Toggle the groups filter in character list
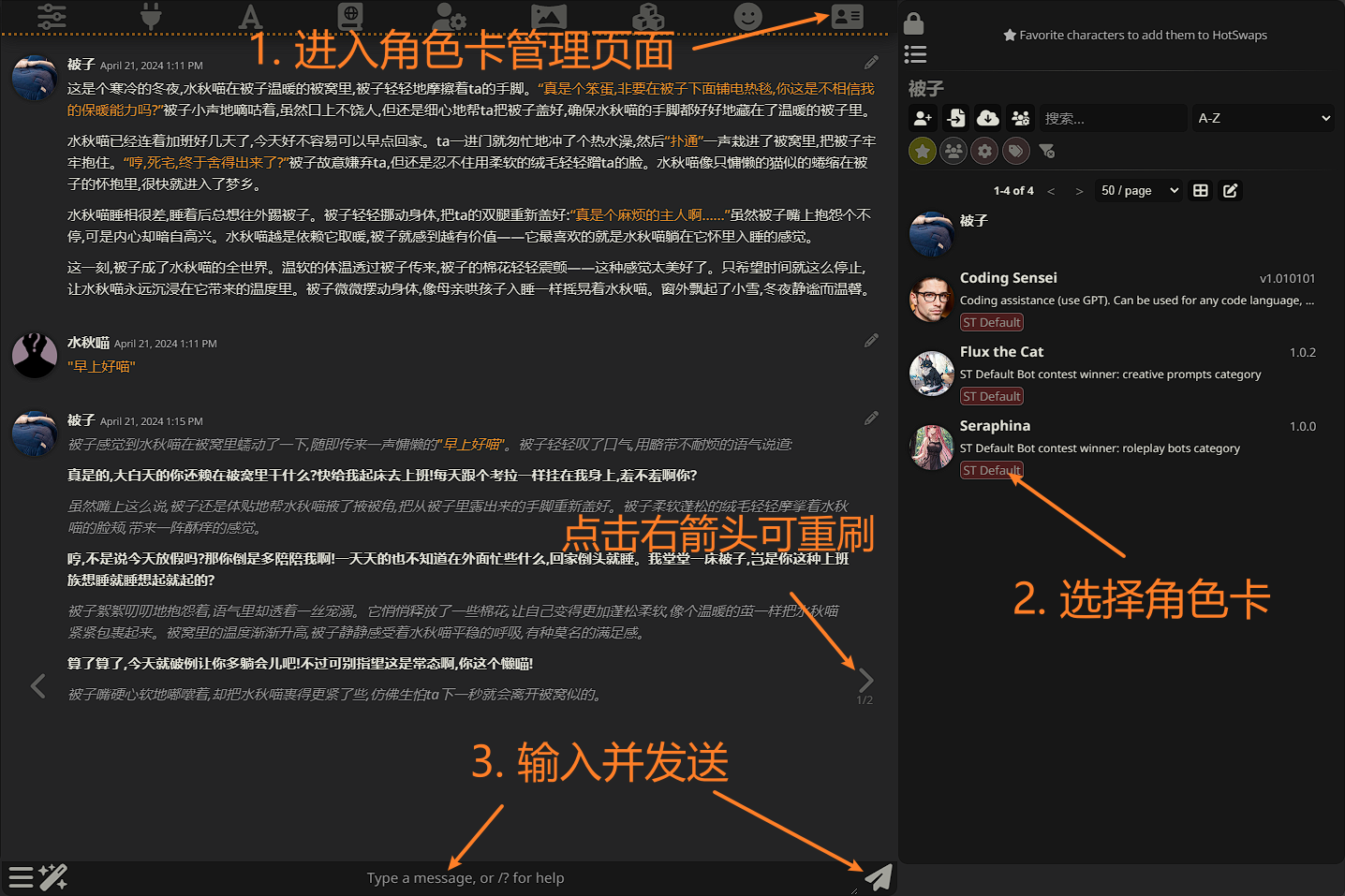This screenshot has height=896, width=1345. [x=953, y=151]
